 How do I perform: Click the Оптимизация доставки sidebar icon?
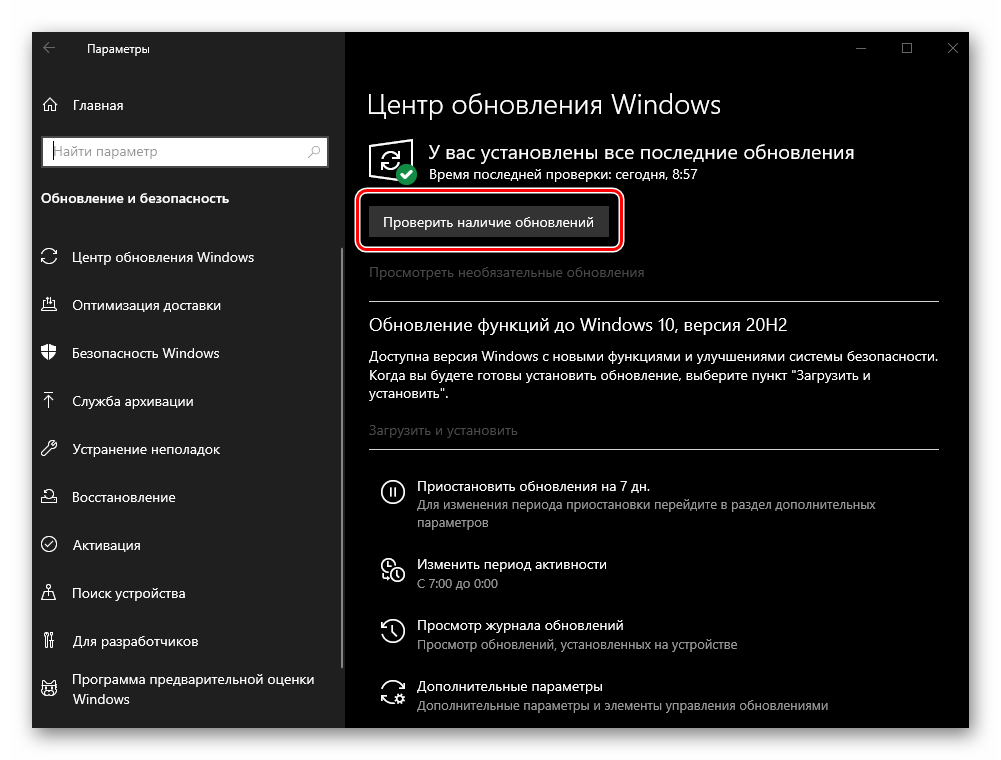pyautogui.click(x=49, y=305)
